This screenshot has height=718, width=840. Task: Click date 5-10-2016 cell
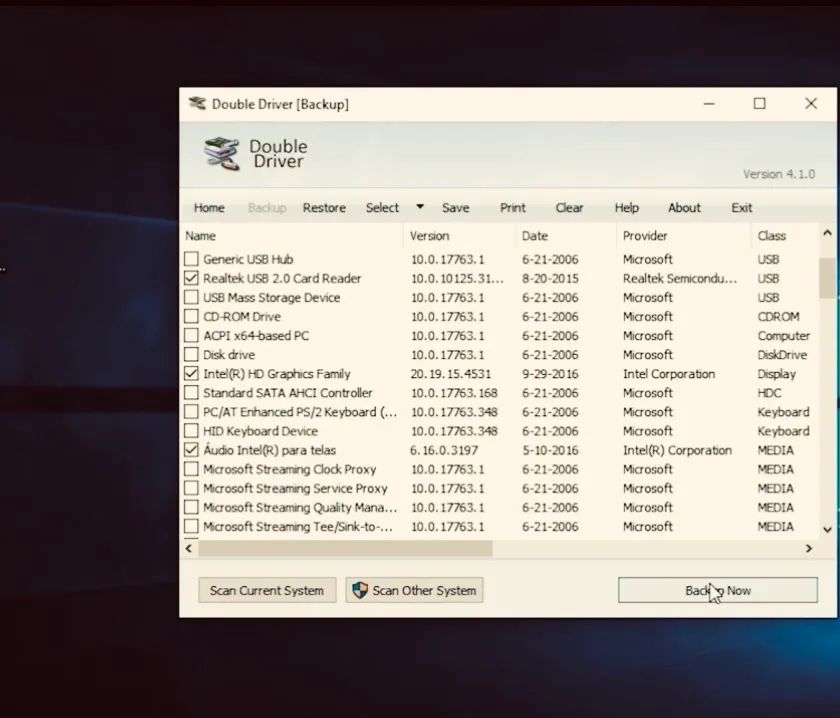click(550, 450)
